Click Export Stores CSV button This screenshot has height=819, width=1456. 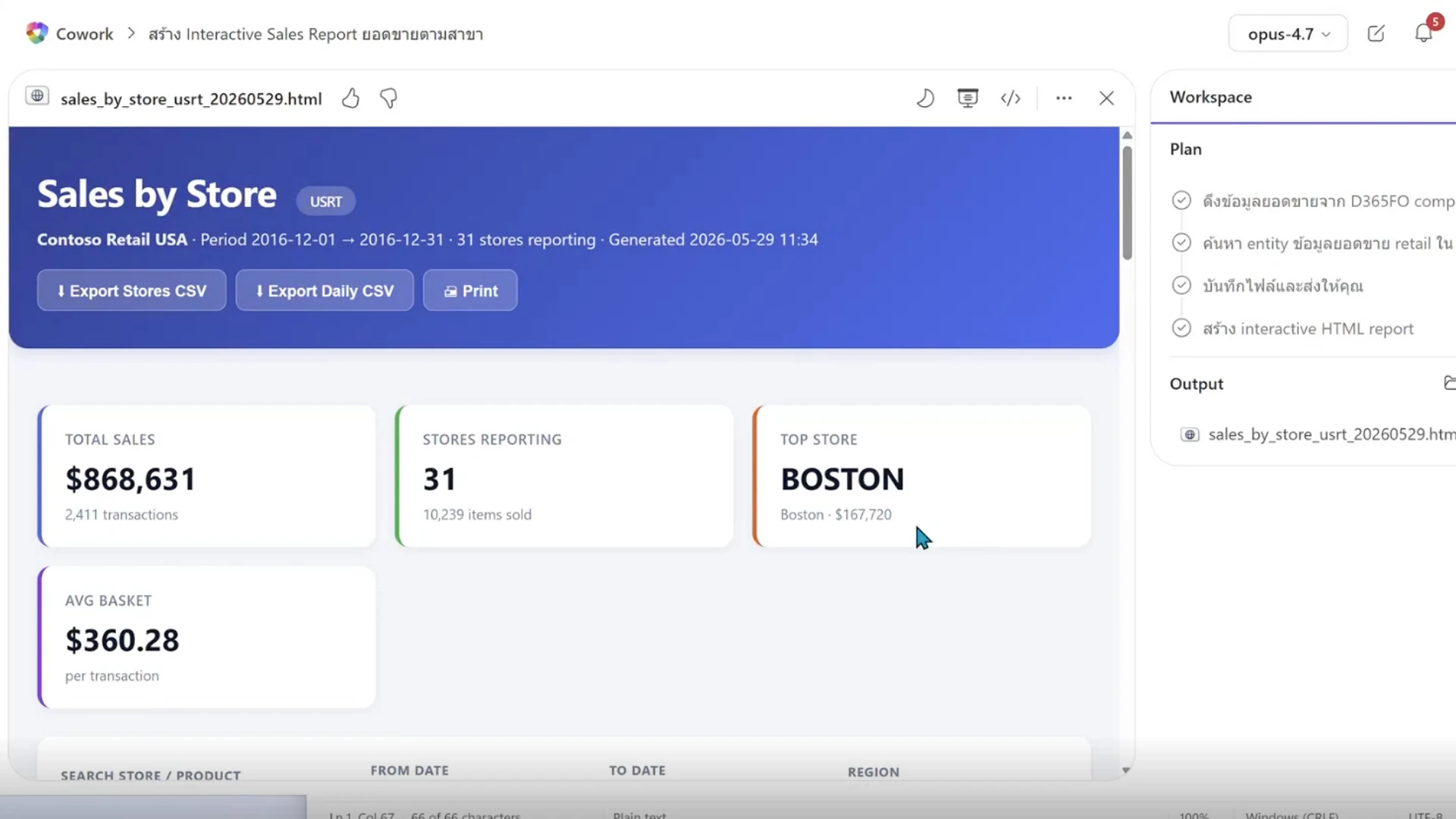132,290
